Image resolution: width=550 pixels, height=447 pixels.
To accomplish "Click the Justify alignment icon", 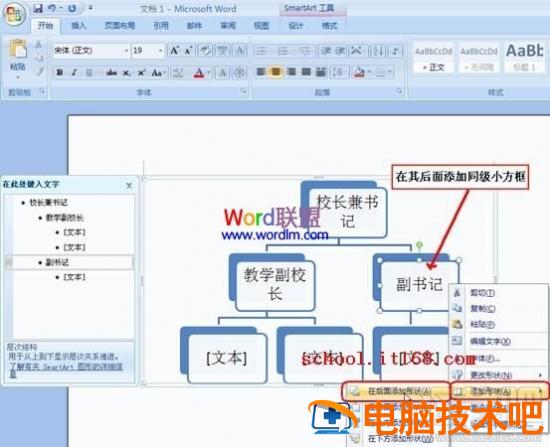I will pyautogui.click(x=306, y=72).
